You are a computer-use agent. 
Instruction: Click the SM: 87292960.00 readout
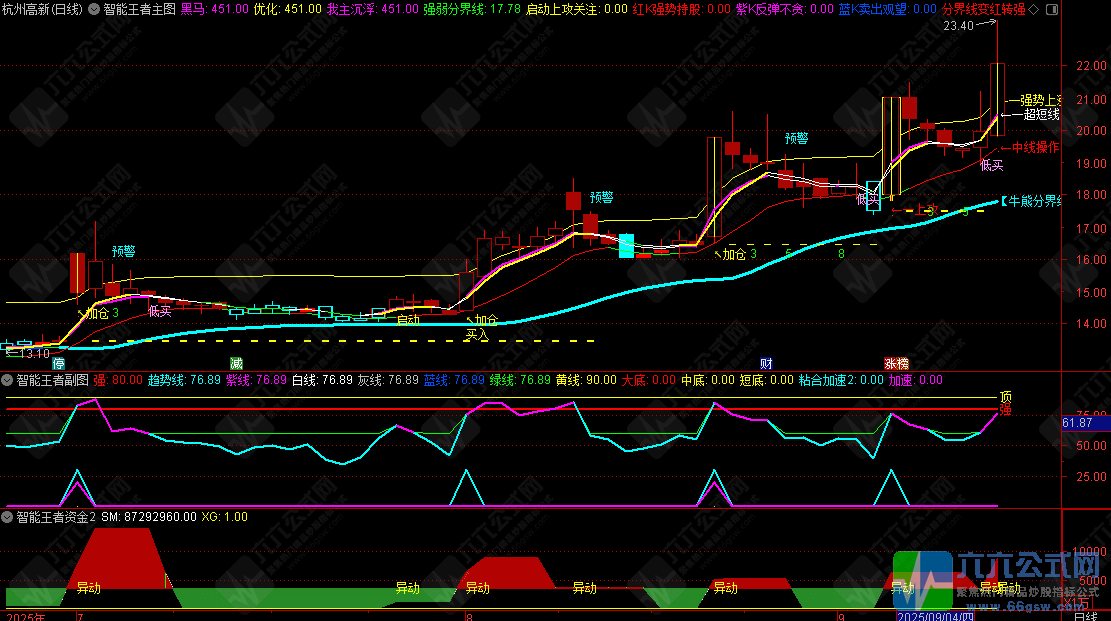(x=149, y=517)
